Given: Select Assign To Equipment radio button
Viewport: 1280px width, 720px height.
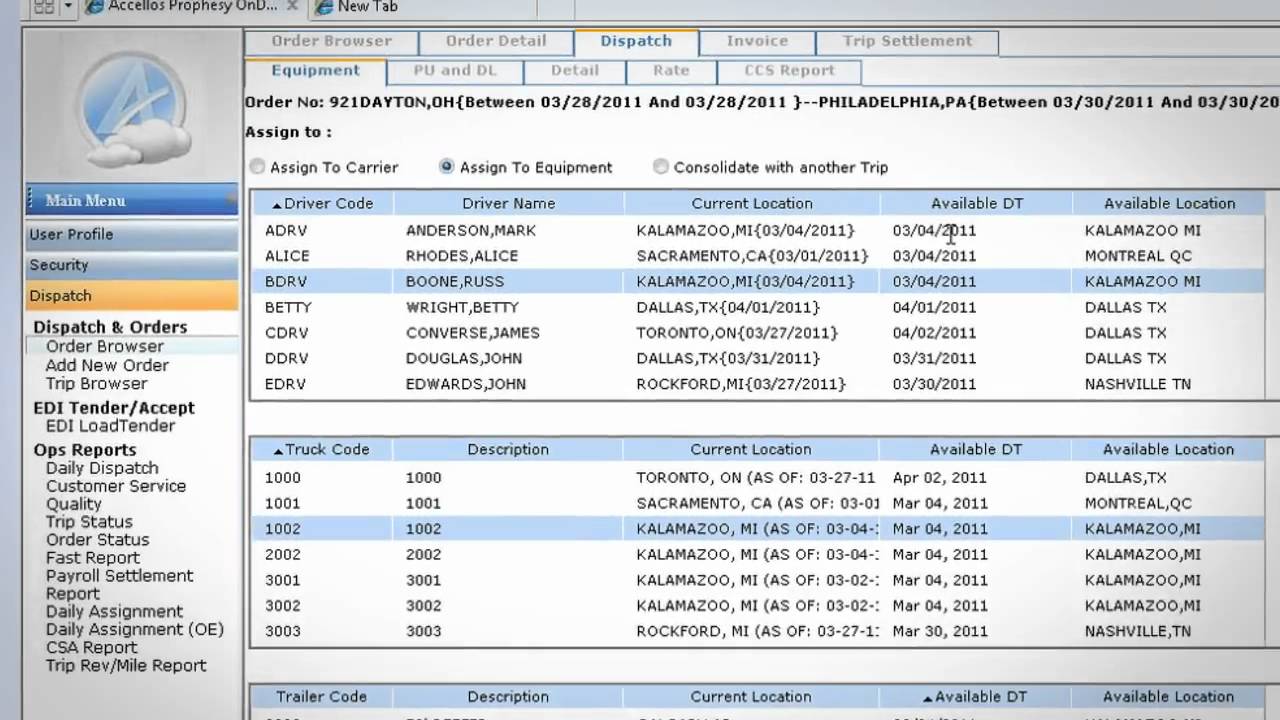Looking at the screenshot, I should tap(447, 167).
